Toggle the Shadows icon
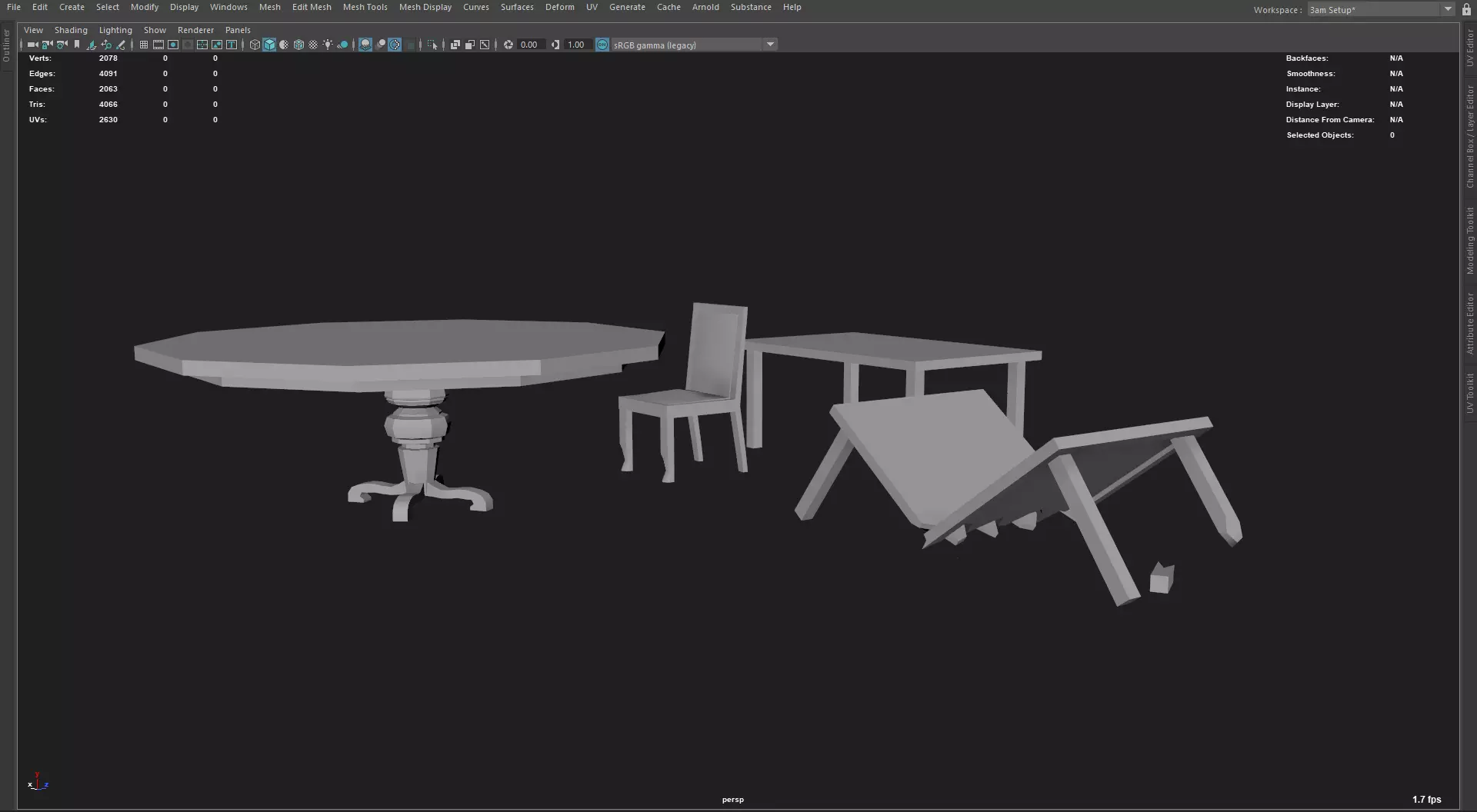The width and height of the screenshot is (1477, 812). pos(342,45)
